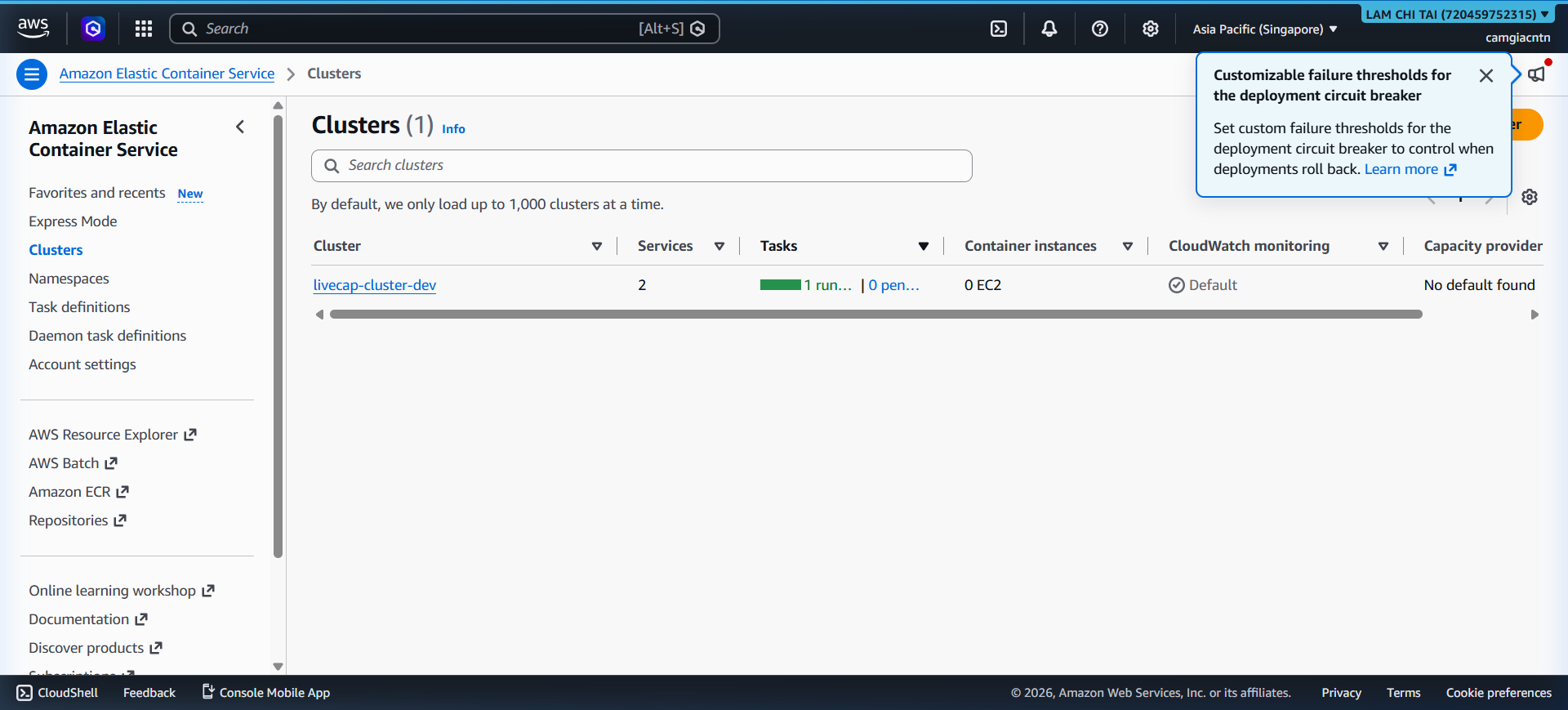
Task: Open livecap-cluster-dev cluster
Action: click(x=375, y=285)
